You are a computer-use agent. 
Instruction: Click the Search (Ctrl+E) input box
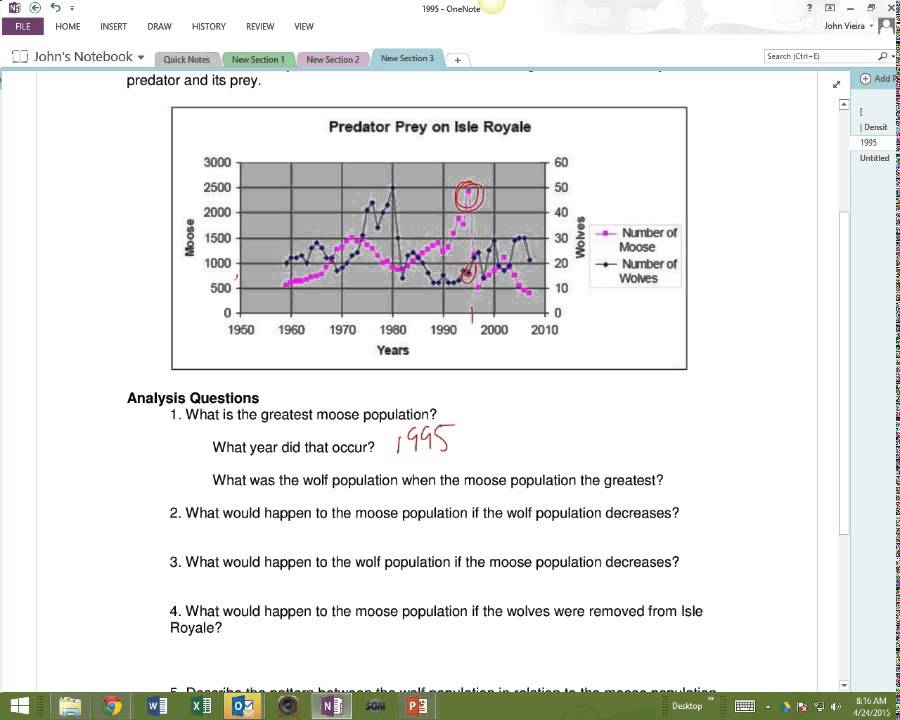tap(820, 56)
